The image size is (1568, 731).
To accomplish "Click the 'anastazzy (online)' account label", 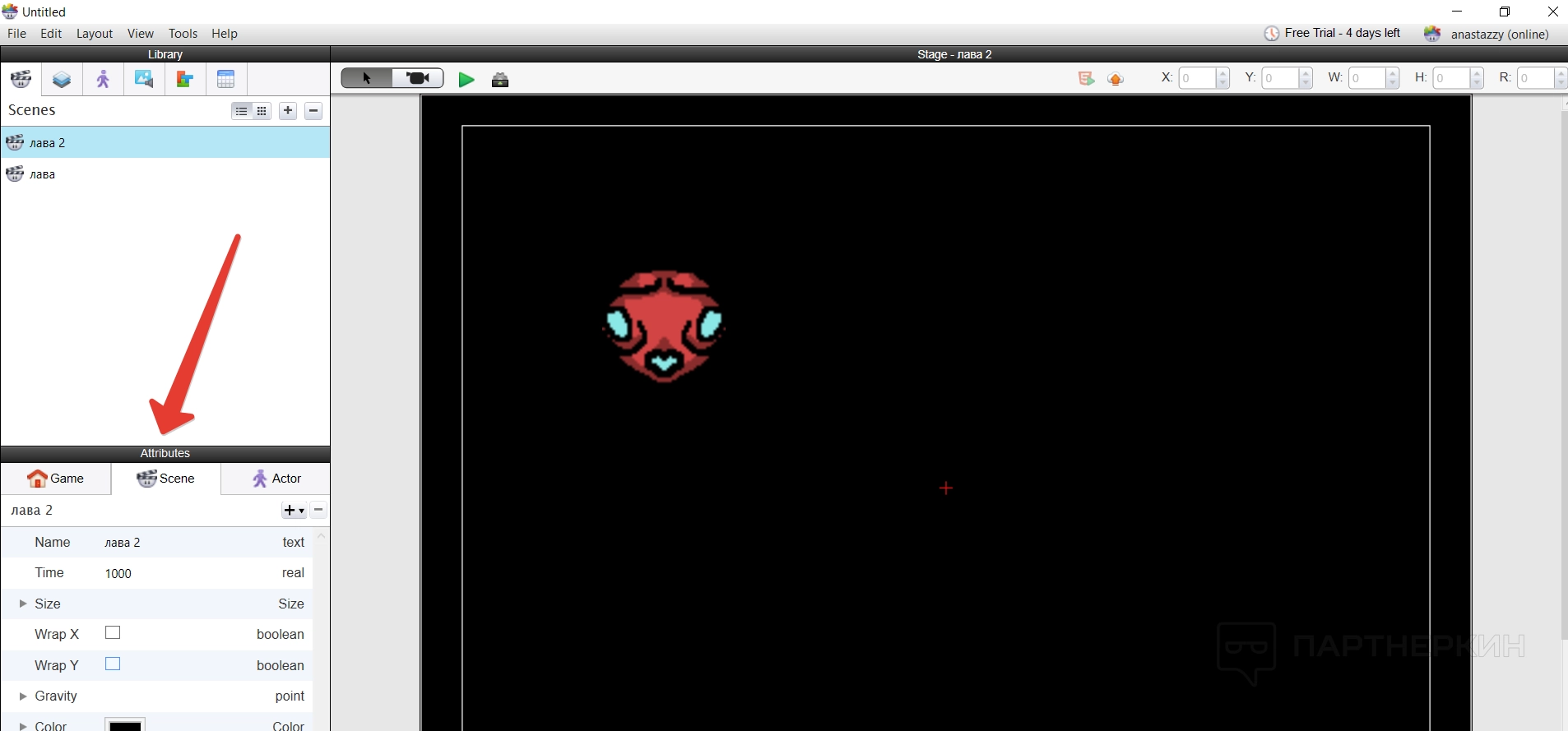I will (1500, 35).
